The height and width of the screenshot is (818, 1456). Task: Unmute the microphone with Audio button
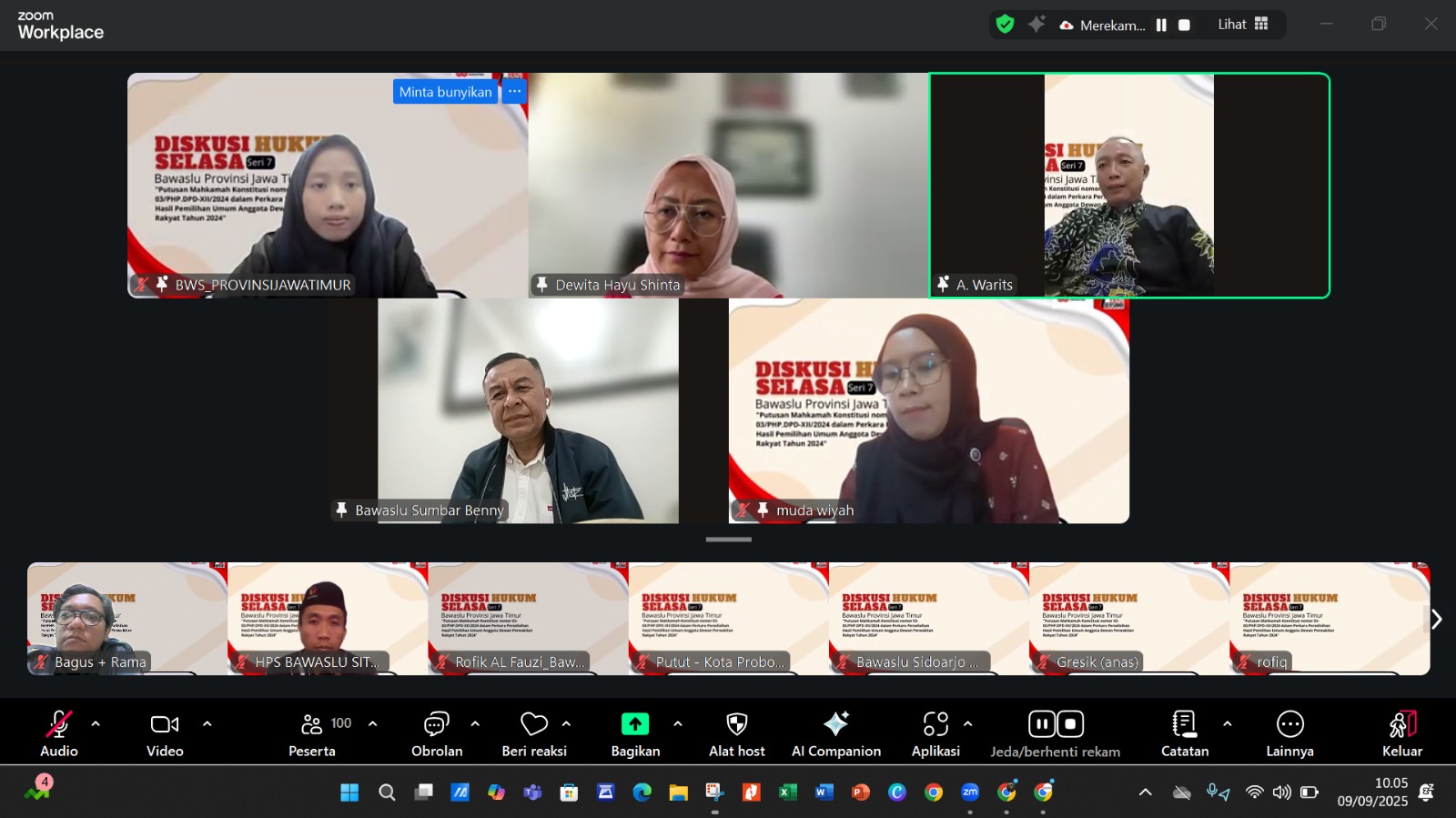click(59, 724)
